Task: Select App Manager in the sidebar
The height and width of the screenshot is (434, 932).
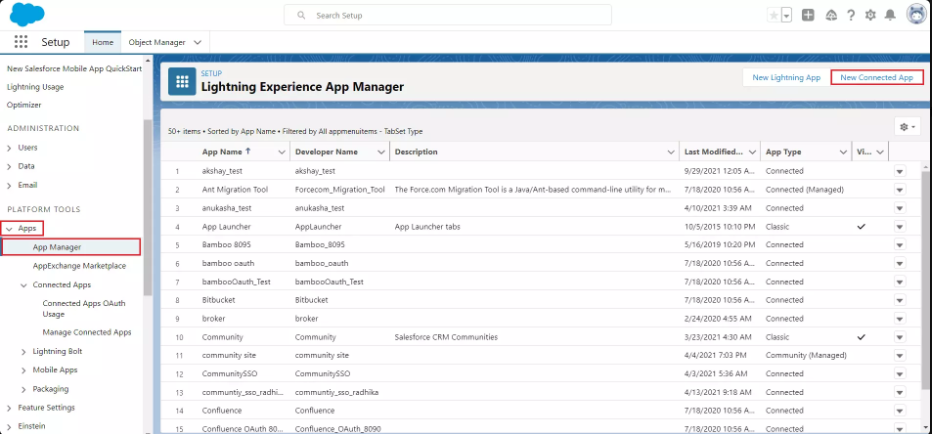Action: pyautogui.click(x=71, y=247)
